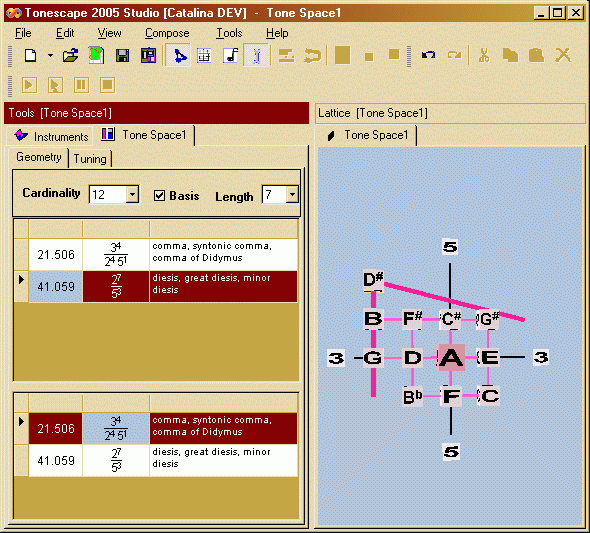Click play-from-cursor icon
The image size is (590, 533).
pyautogui.click(x=55, y=85)
